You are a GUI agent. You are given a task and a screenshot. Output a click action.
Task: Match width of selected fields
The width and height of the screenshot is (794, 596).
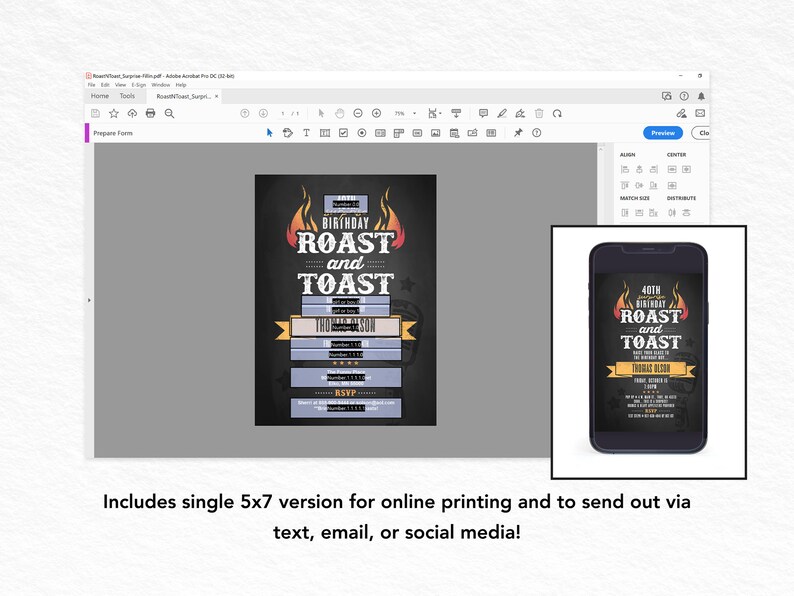coord(639,213)
